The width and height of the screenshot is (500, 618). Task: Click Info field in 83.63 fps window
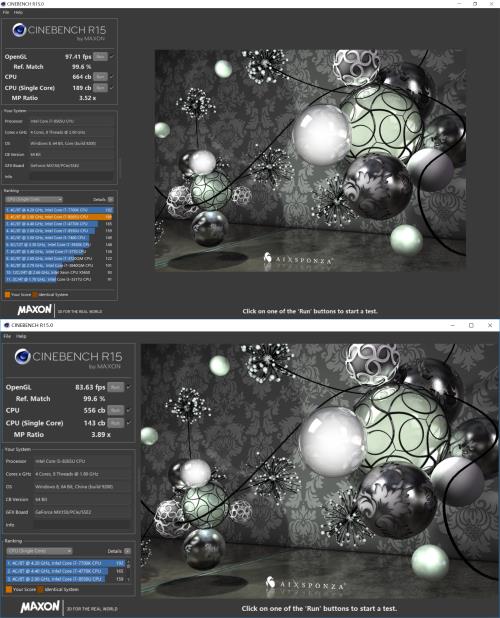pos(82,525)
